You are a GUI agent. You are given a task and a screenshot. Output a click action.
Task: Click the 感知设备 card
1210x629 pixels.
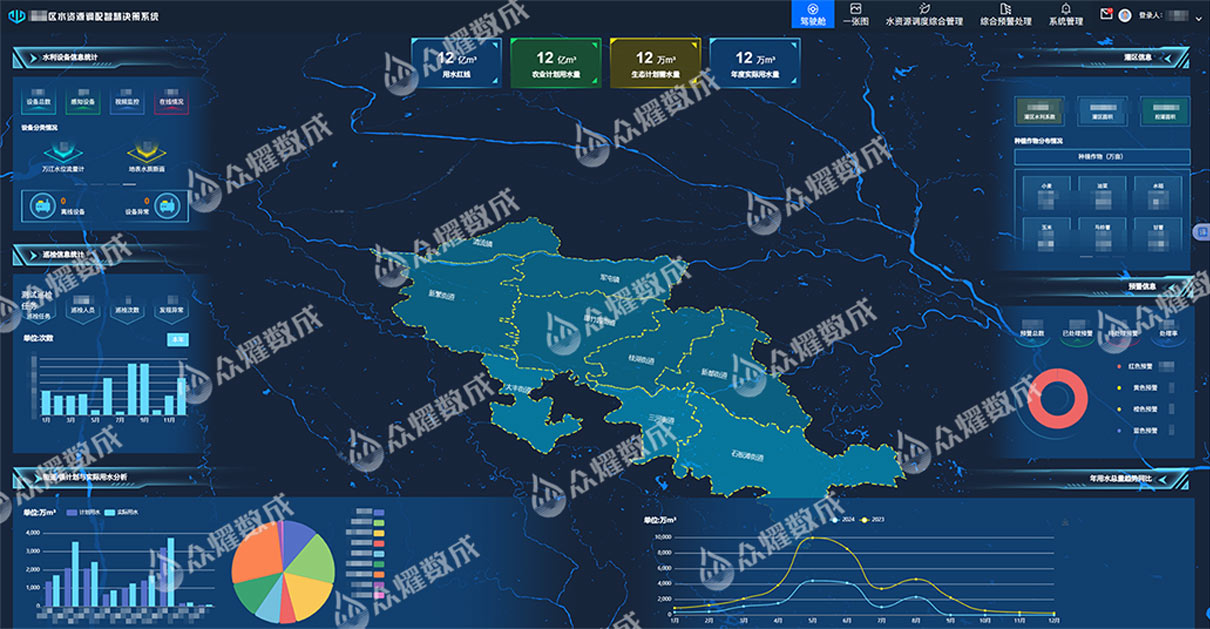82,101
